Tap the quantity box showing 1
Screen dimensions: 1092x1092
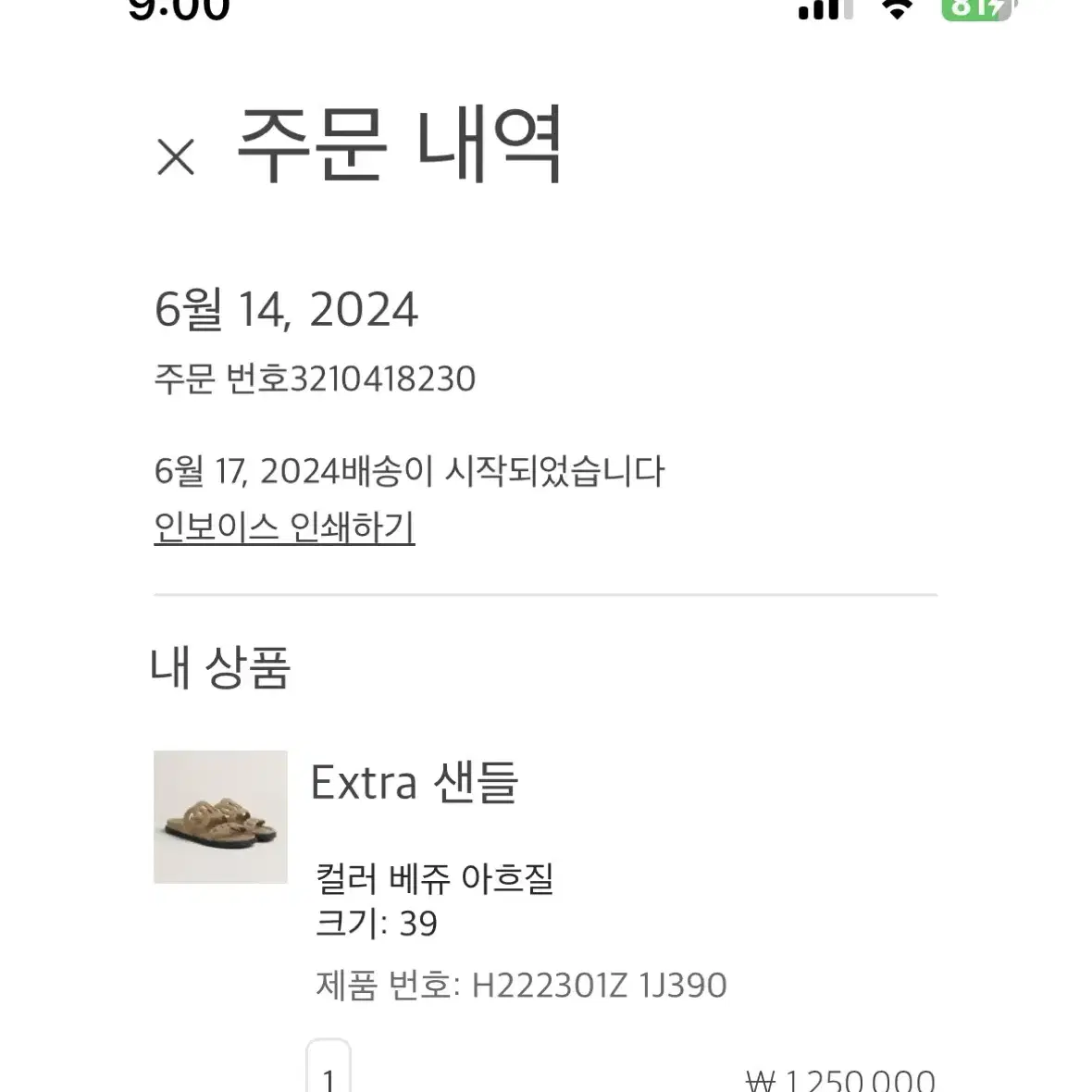[328, 1067]
